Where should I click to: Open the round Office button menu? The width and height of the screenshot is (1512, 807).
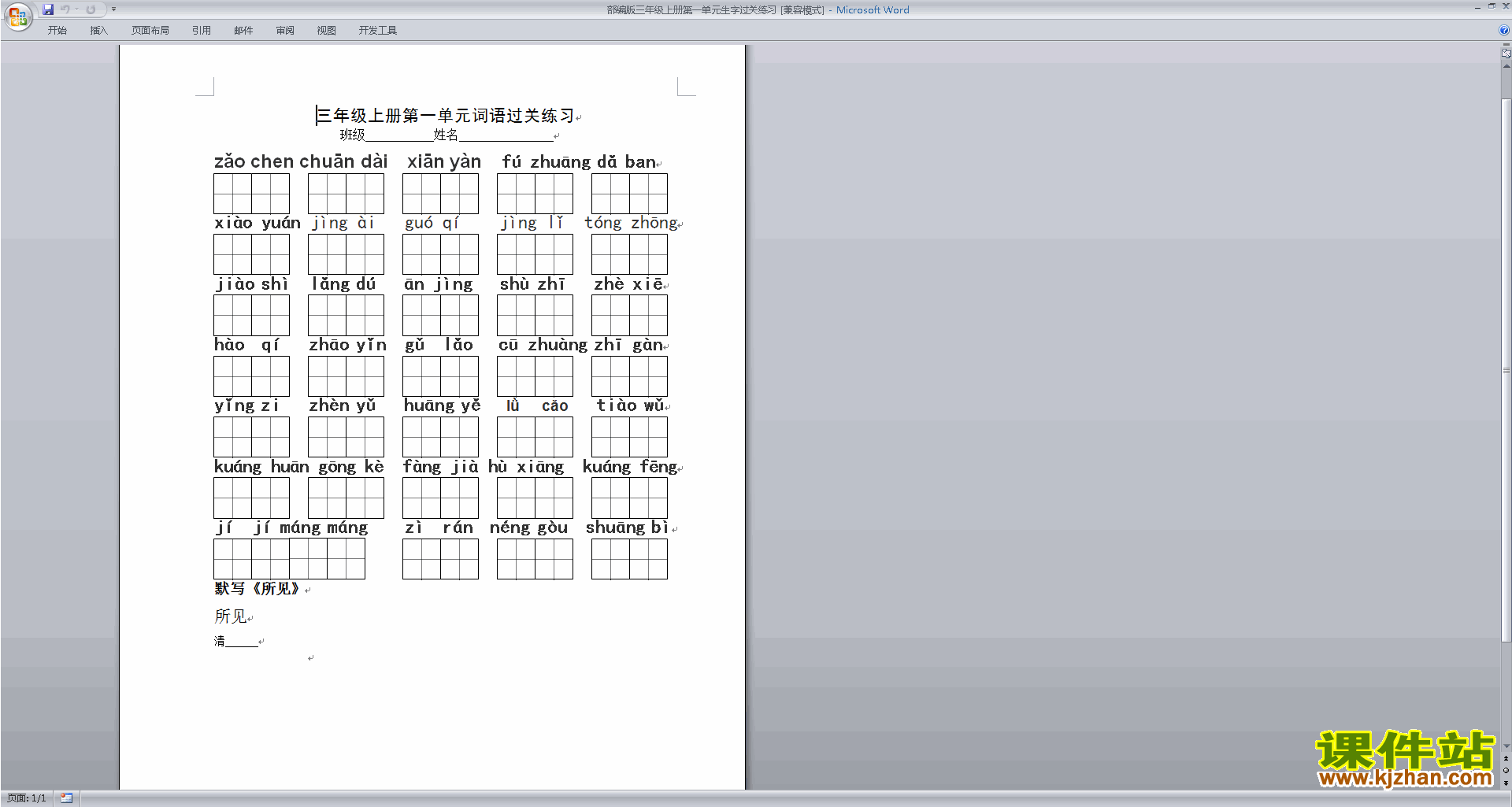17,16
